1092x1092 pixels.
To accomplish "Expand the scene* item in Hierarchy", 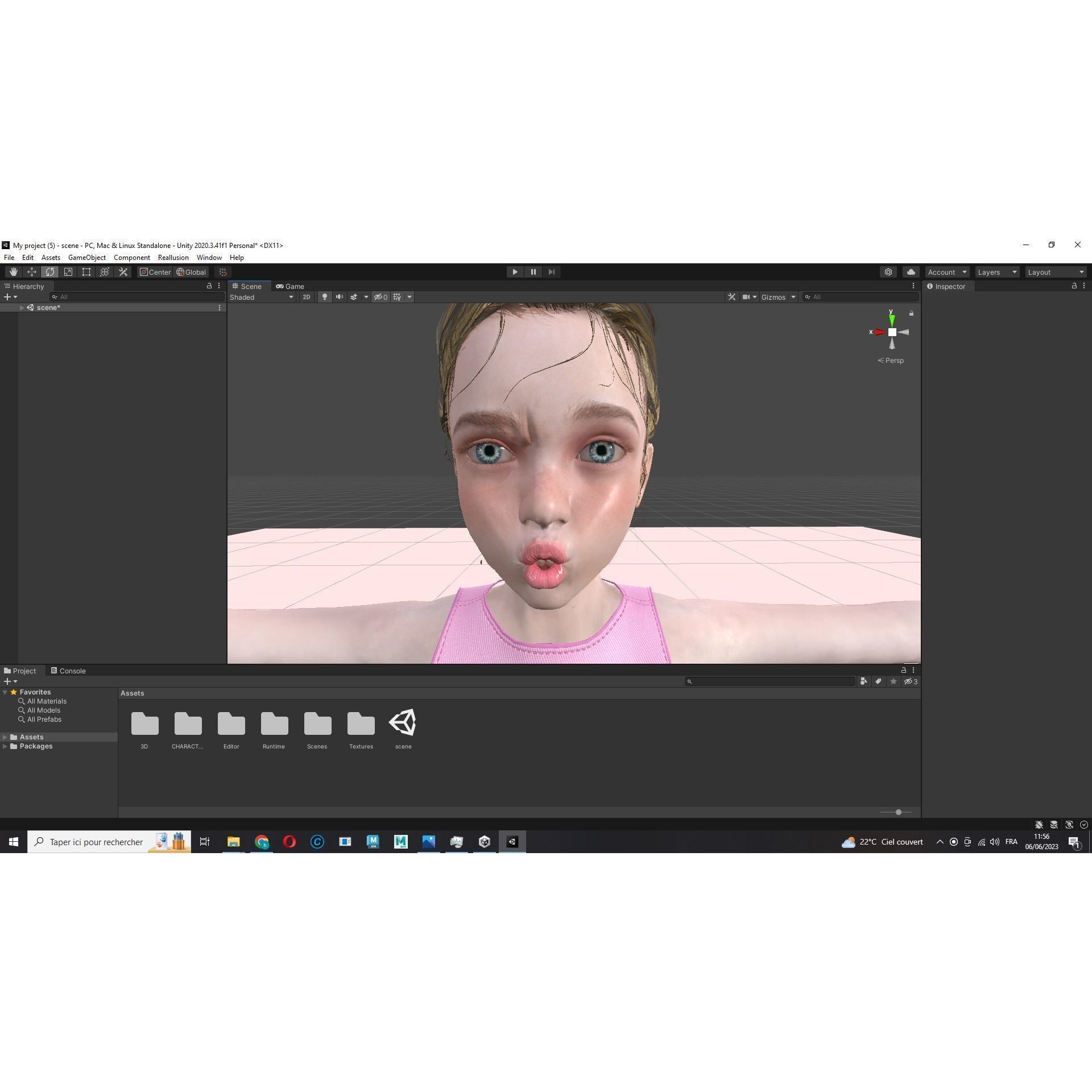I will (22, 307).
